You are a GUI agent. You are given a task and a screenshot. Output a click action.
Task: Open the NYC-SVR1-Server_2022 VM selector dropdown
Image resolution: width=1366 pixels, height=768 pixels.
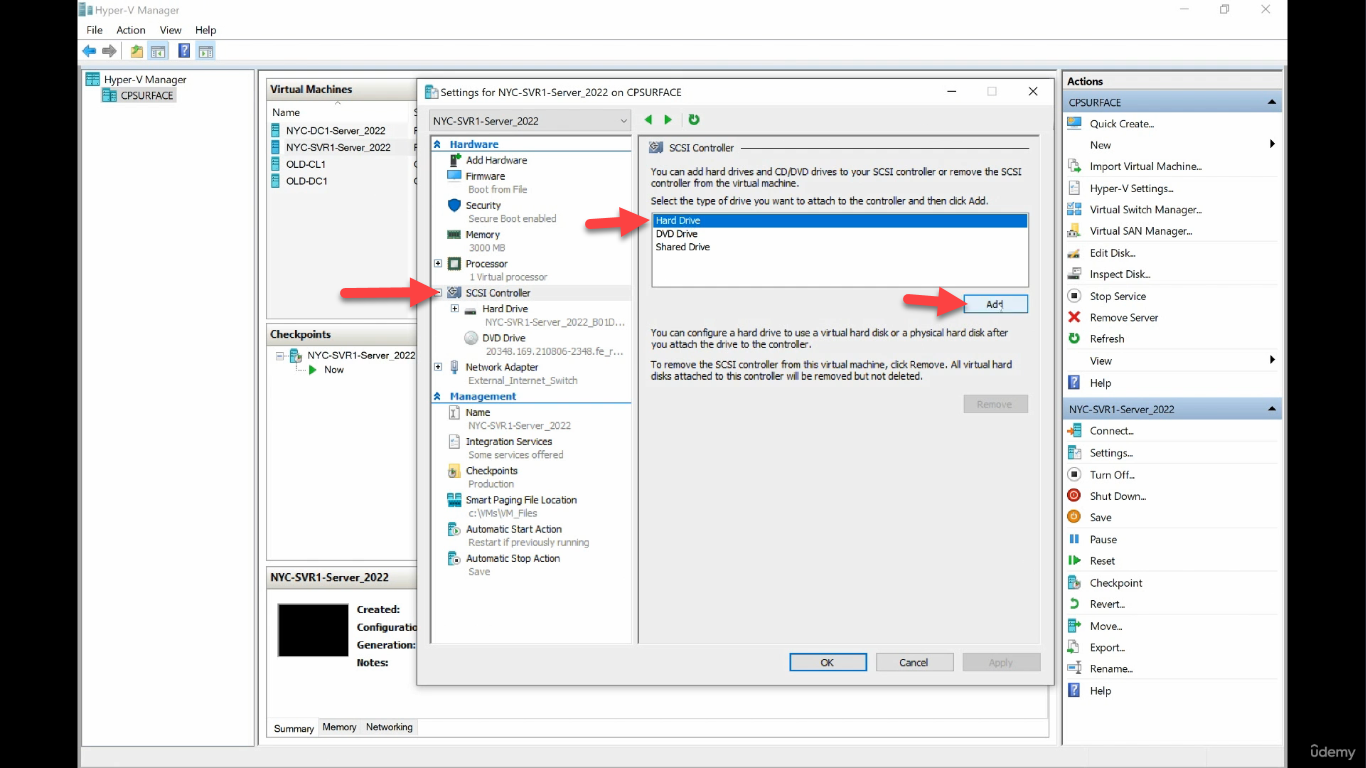[x=530, y=121]
